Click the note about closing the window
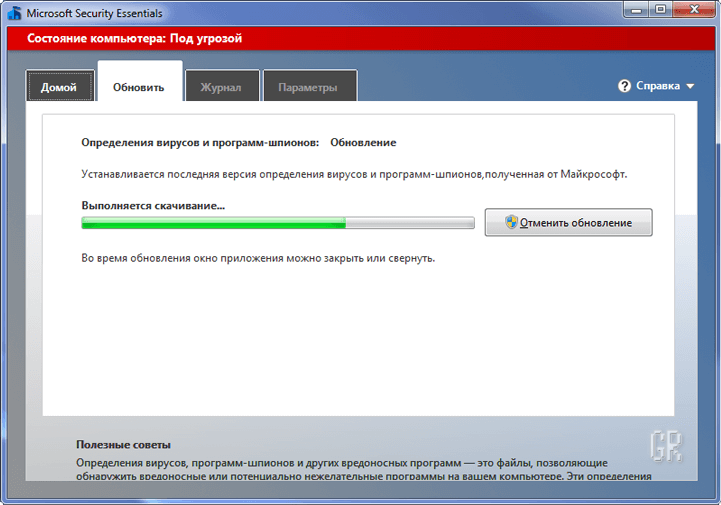The image size is (721, 505). point(258,258)
